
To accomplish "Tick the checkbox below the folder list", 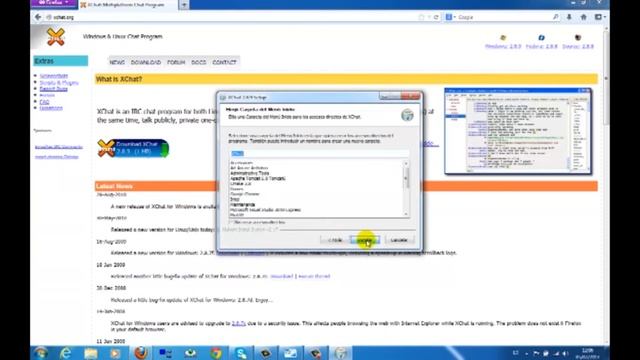I will coord(232,222).
